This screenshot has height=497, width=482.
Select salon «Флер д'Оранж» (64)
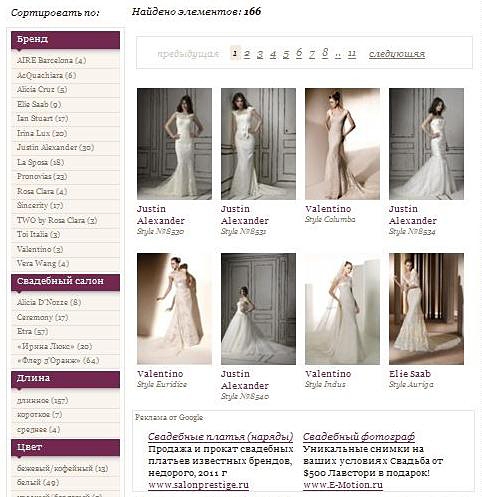tap(58, 360)
